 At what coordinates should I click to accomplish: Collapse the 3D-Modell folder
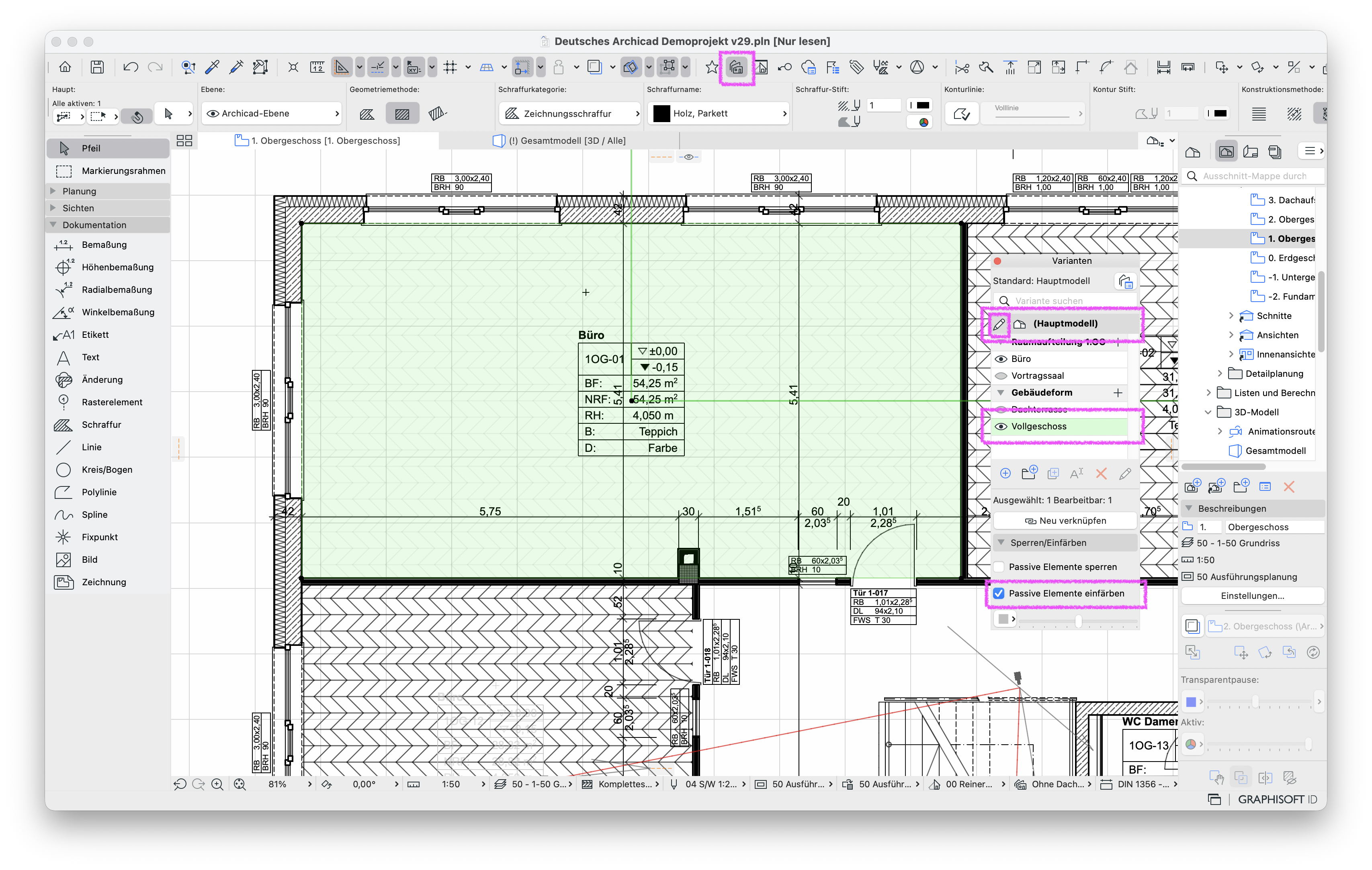[1208, 412]
